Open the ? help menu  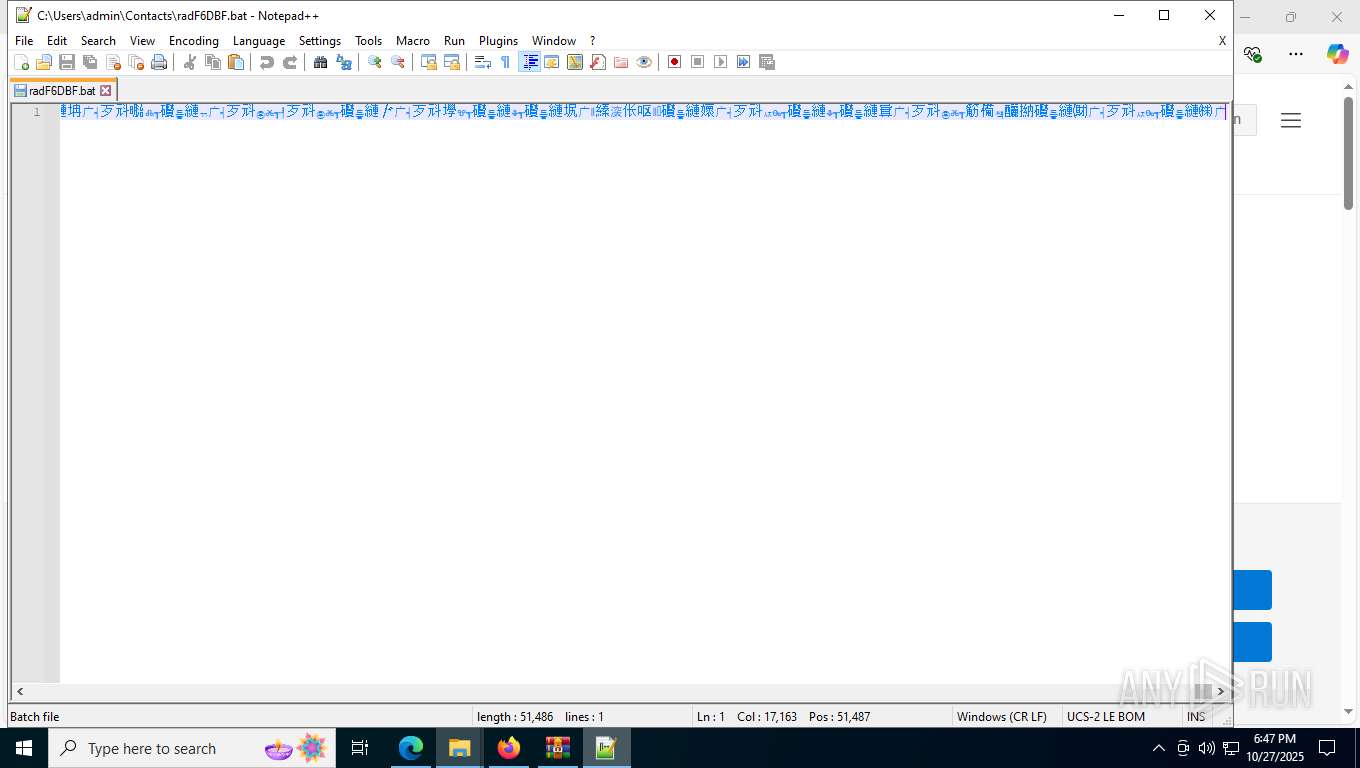592,41
